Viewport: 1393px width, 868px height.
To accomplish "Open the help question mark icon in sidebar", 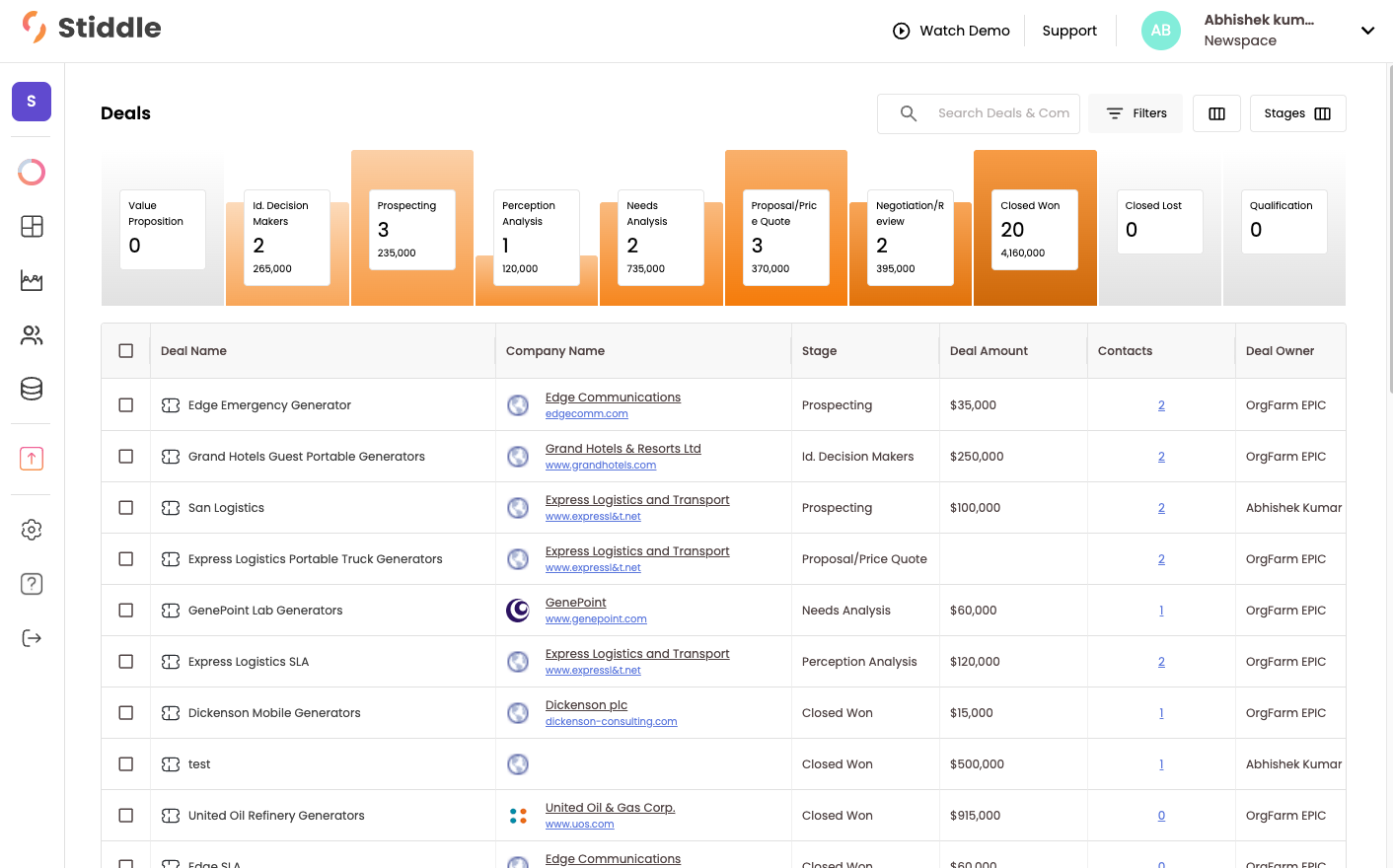I will click(32, 584).
